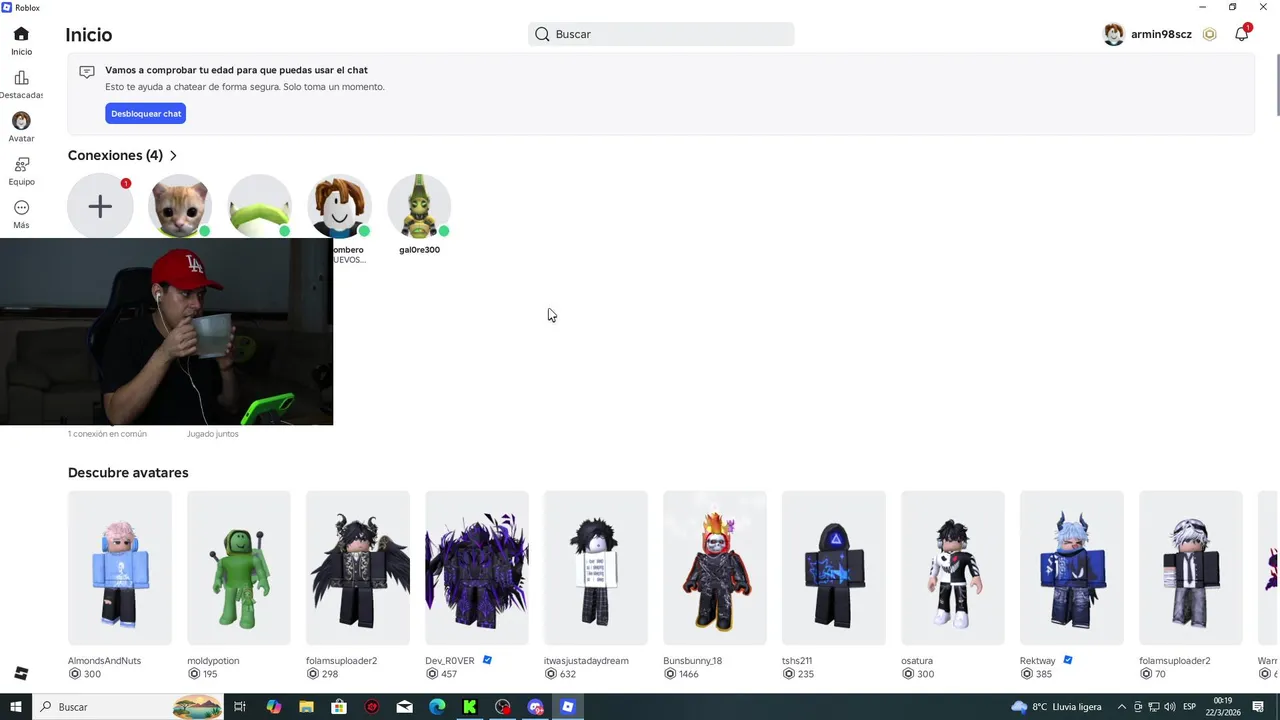Open the Conexiones (4) heading link

(115, 156)
